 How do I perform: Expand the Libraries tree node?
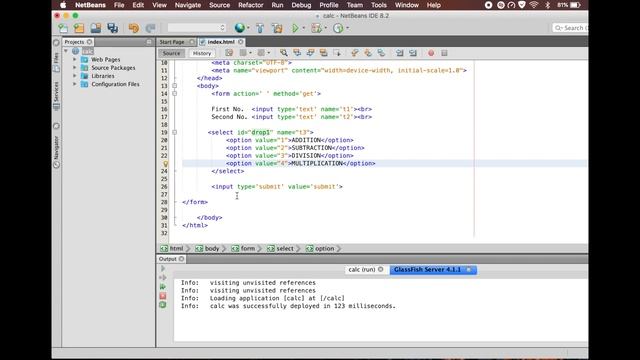pyautogui.click(x=75, y=76)
